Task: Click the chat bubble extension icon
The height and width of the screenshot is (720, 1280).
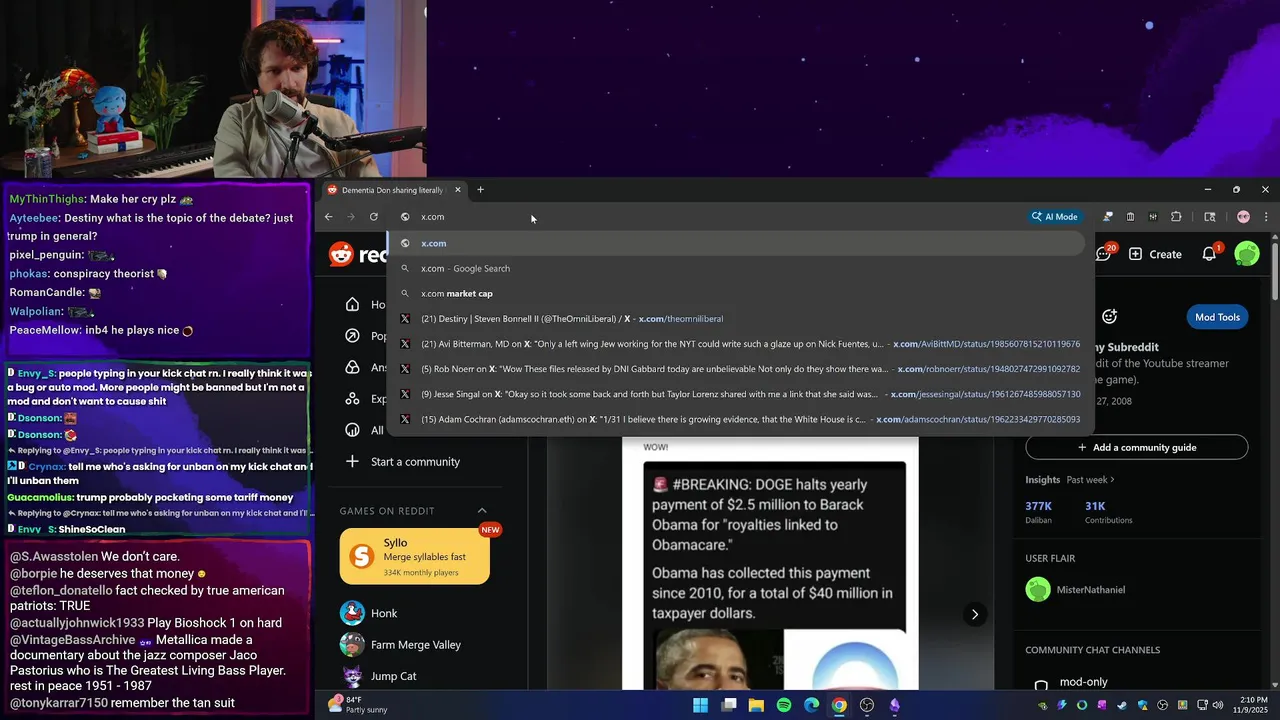Action: pyautogui.click(x=1108, y=217)
